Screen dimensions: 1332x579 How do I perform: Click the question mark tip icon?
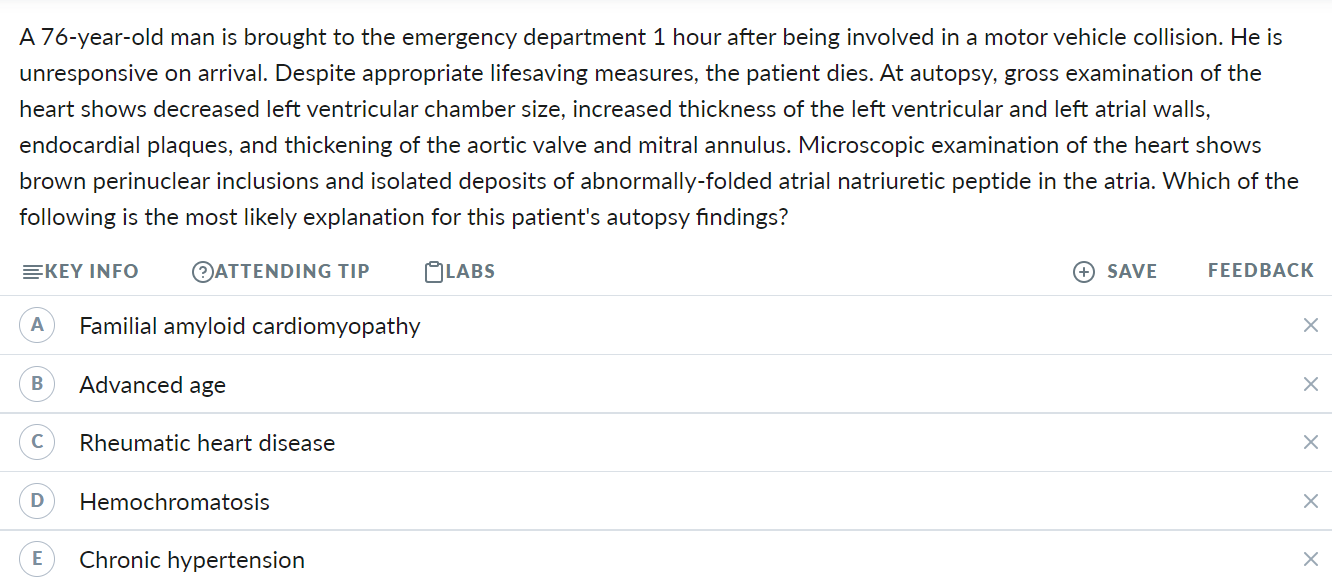pyautogui.click(x=202, y=272)
